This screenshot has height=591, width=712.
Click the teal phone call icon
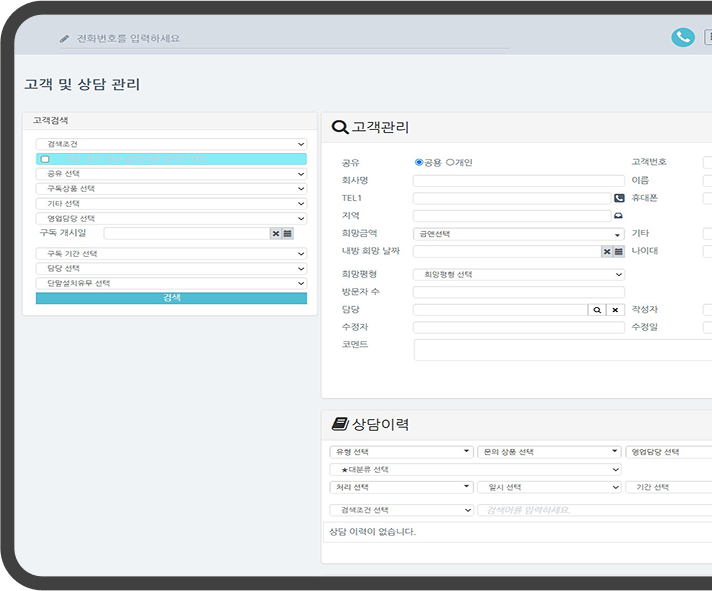pos(683,37)
